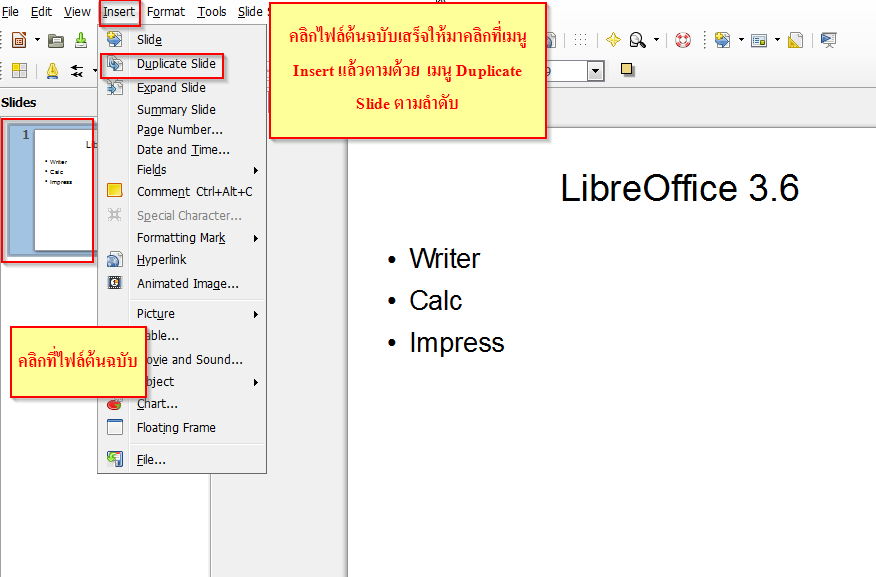
Task: Open the combo box dropdown arrow
Action: point(596,71)
